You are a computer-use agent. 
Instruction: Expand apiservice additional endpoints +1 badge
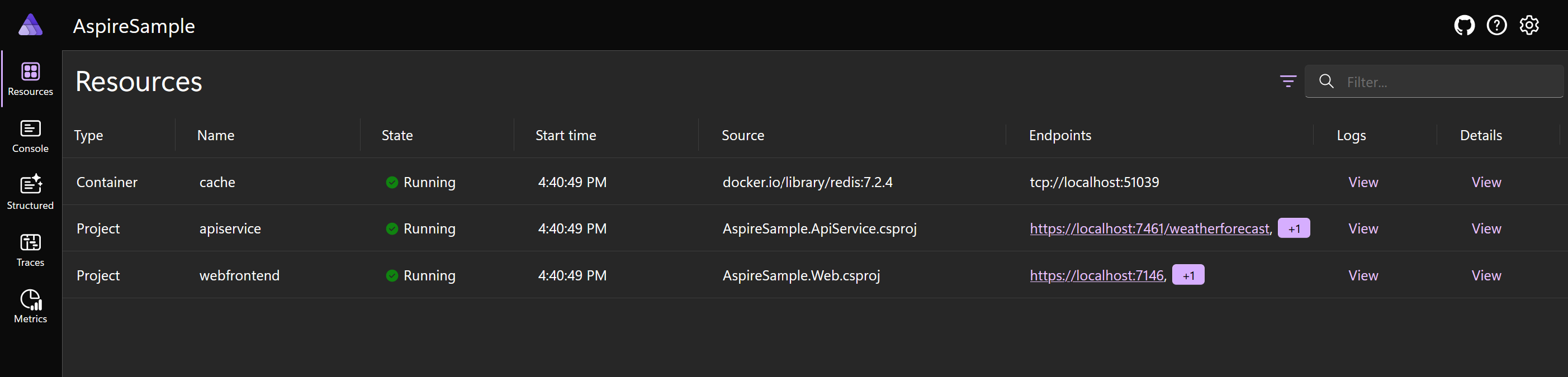coord(1294,228)
